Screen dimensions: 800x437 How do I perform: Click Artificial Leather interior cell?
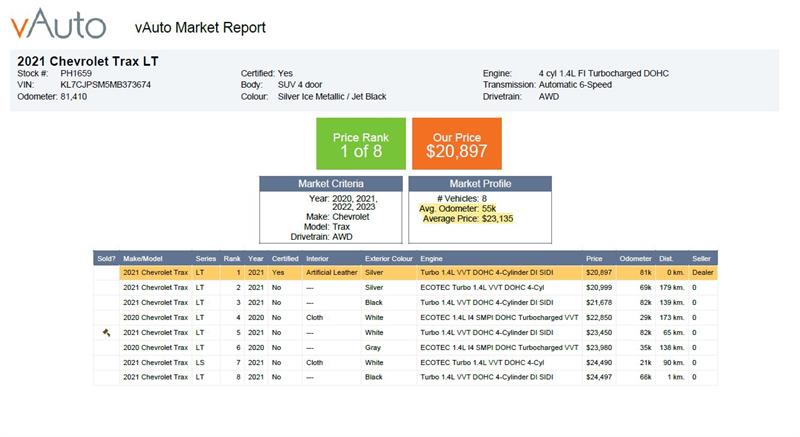pyautogui.click(x=332, y=273)
